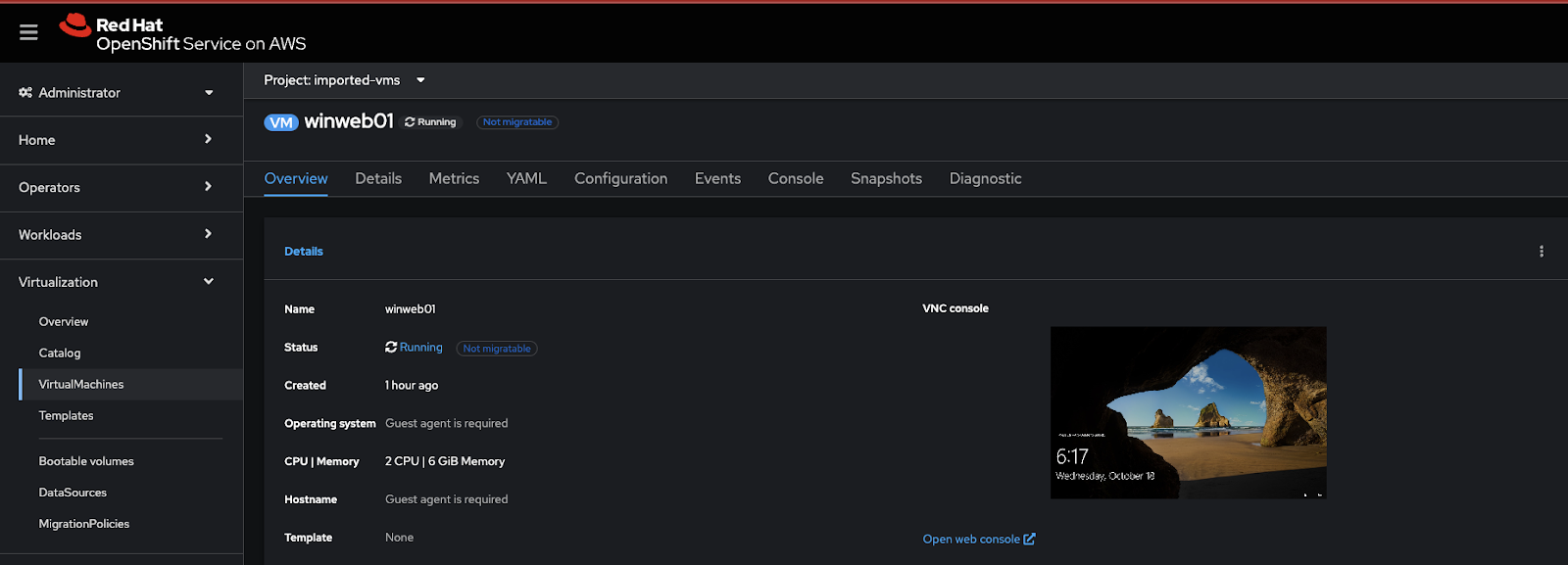Open the Details card kebab menu
Viewport: 1568px width, 565px height.
tap(1542, 252)
